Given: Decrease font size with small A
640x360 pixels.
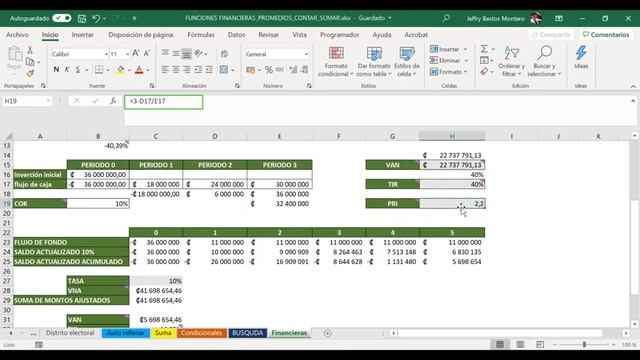Looking at the screenshot, I should tap(147, 53).
